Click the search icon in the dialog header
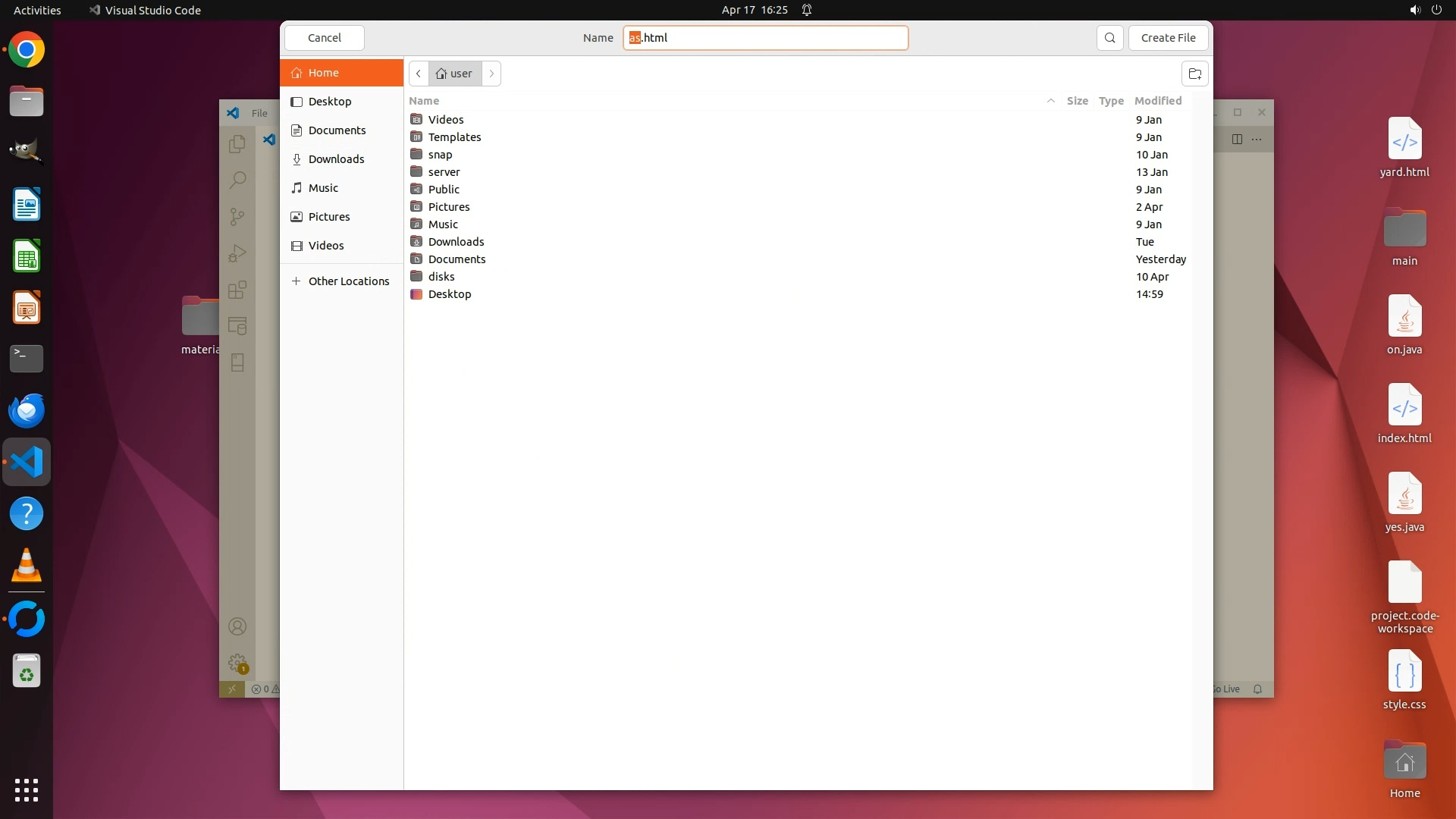Viewport: 1456px width, 819px height. coord(1109,38)
